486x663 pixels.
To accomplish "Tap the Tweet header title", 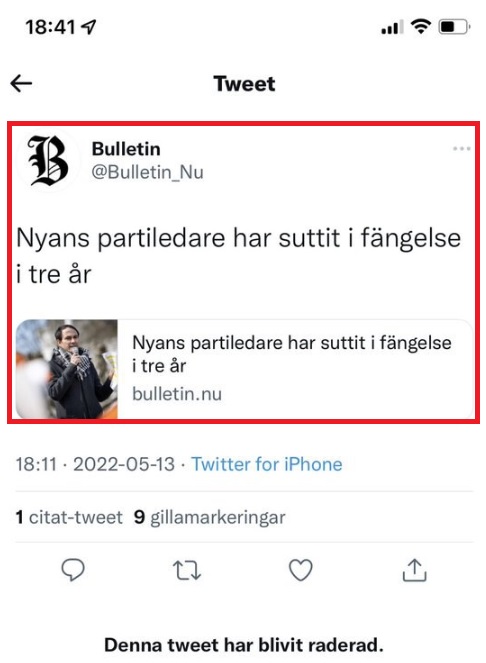I will coord(244,83).
